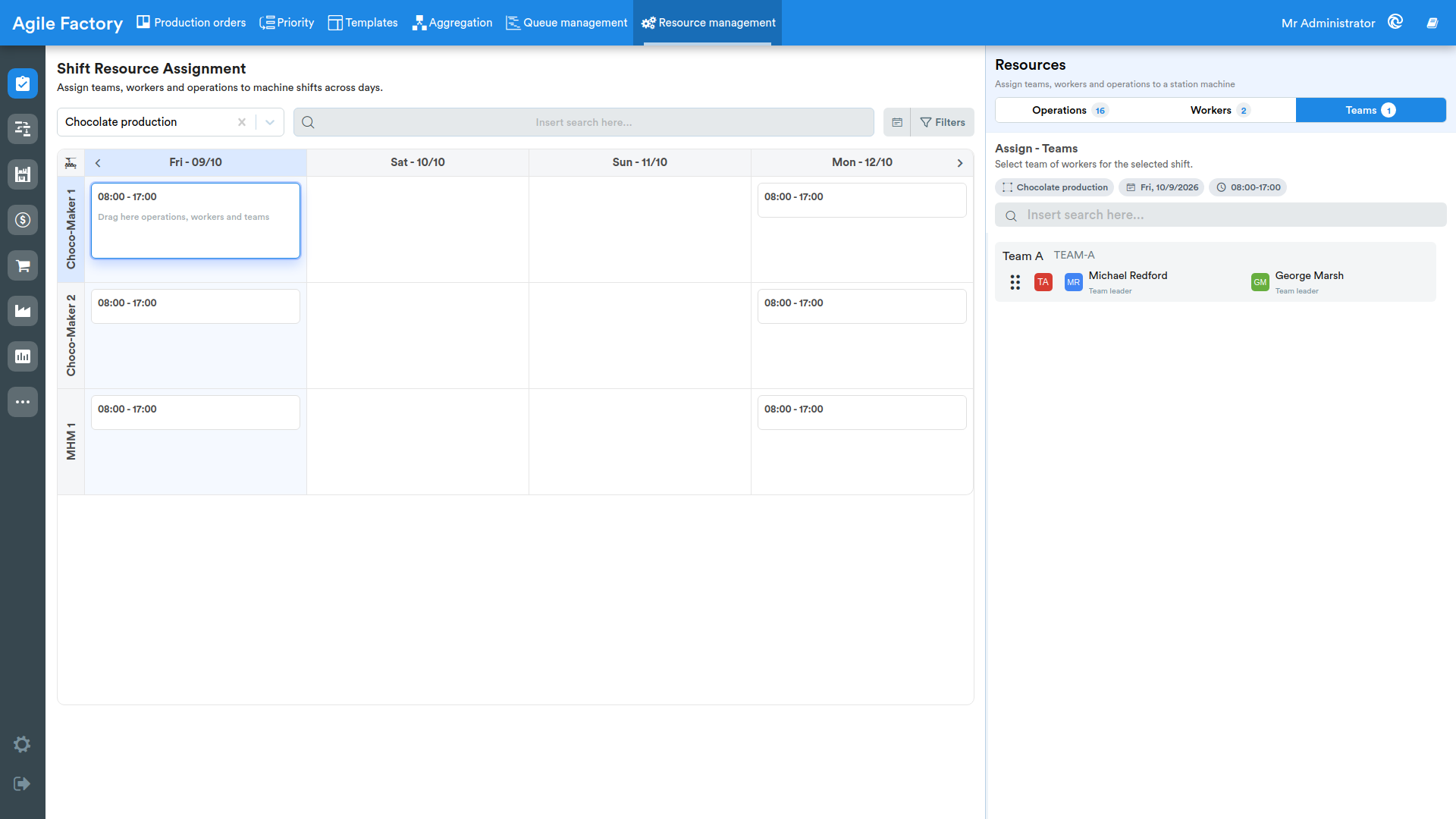This screenshot has height=819, width=1456.
Task: Open the clipboard checklist sidebar icon
Action: click(23, 83)
